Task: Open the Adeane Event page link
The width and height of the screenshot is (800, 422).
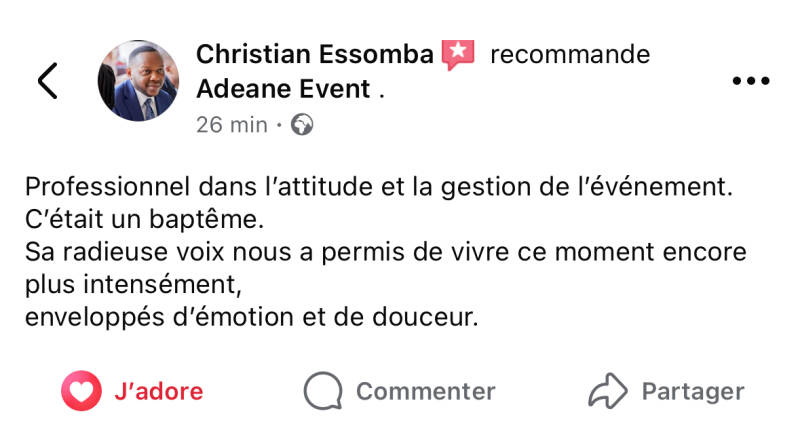Action: pyautogui.click(x=284, y=88)
